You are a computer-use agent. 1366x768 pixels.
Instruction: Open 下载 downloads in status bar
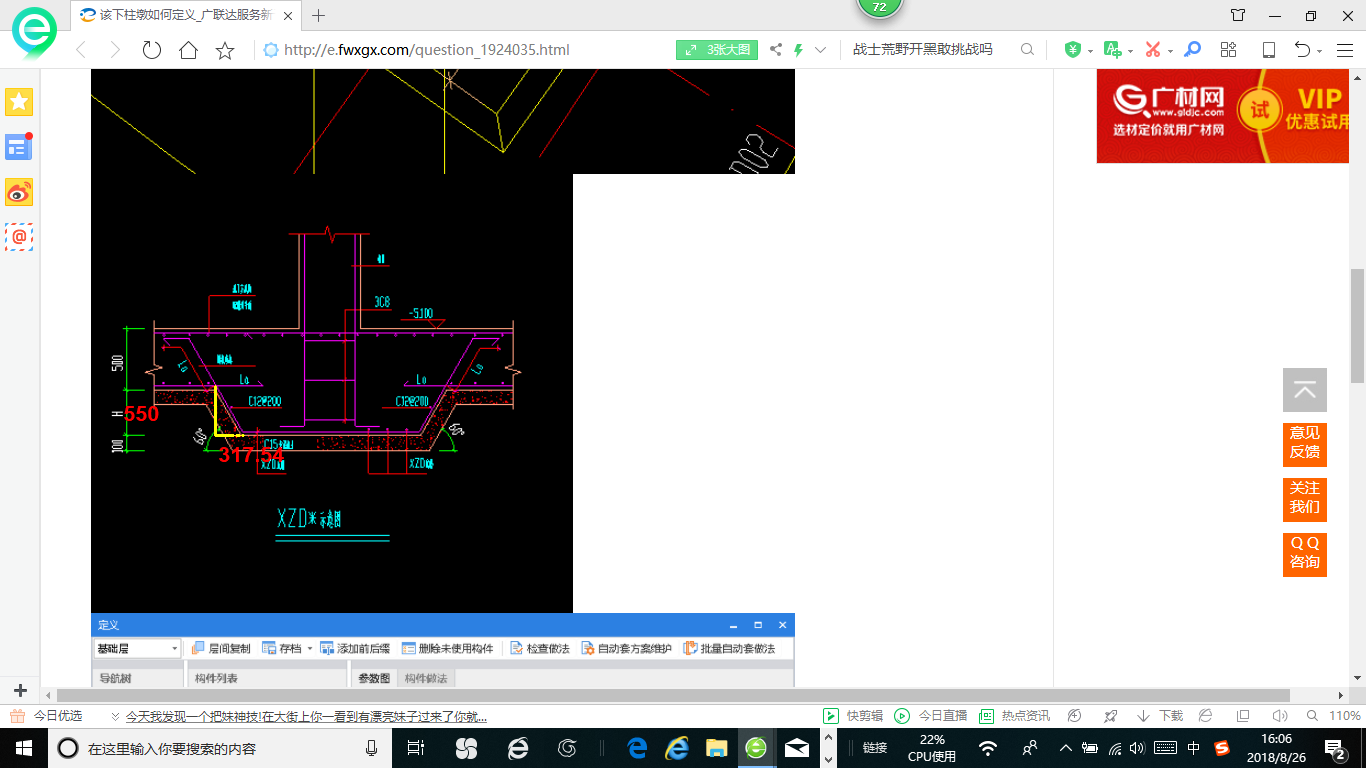(1160, 716)
